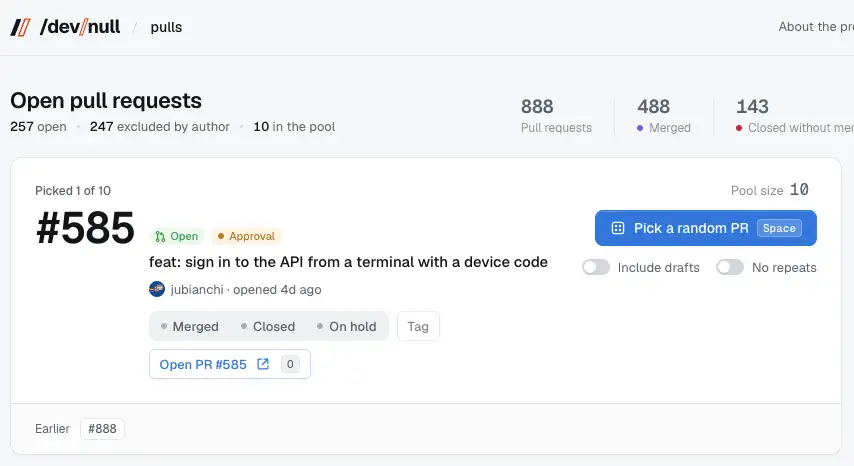
Task: Click the Tag button
Action: point(418,327)
